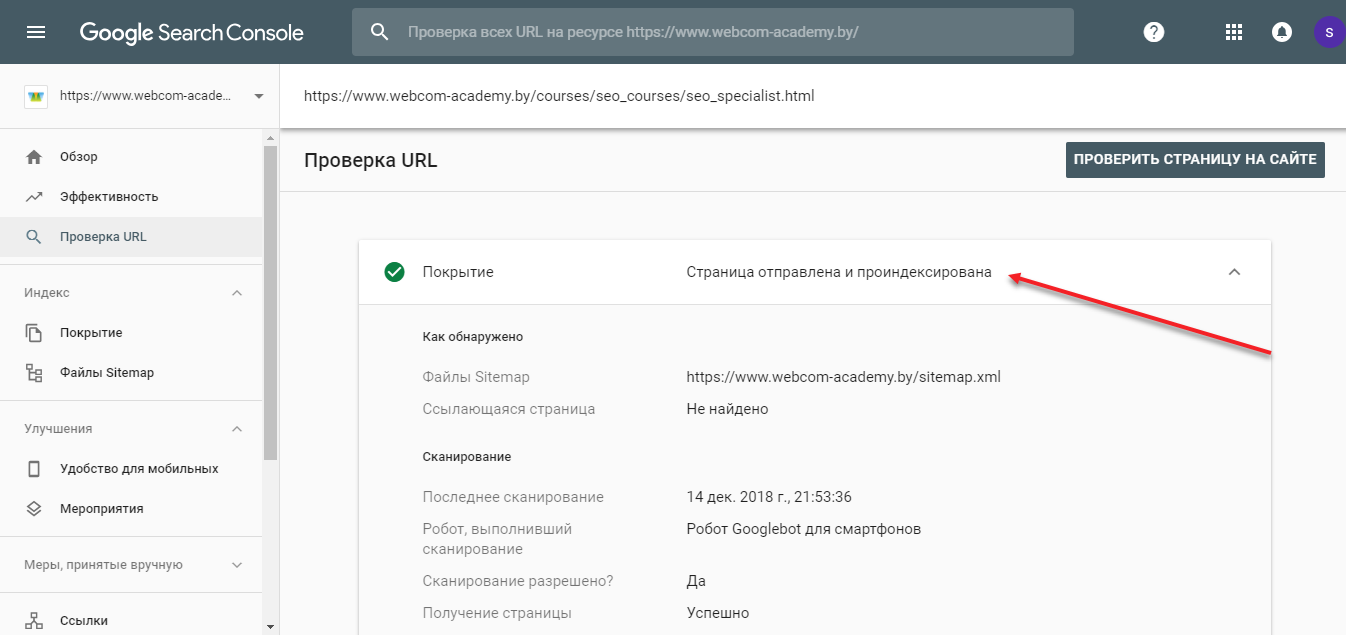
Task: Collapse the Индекс sidebar section
Action: 237,293
